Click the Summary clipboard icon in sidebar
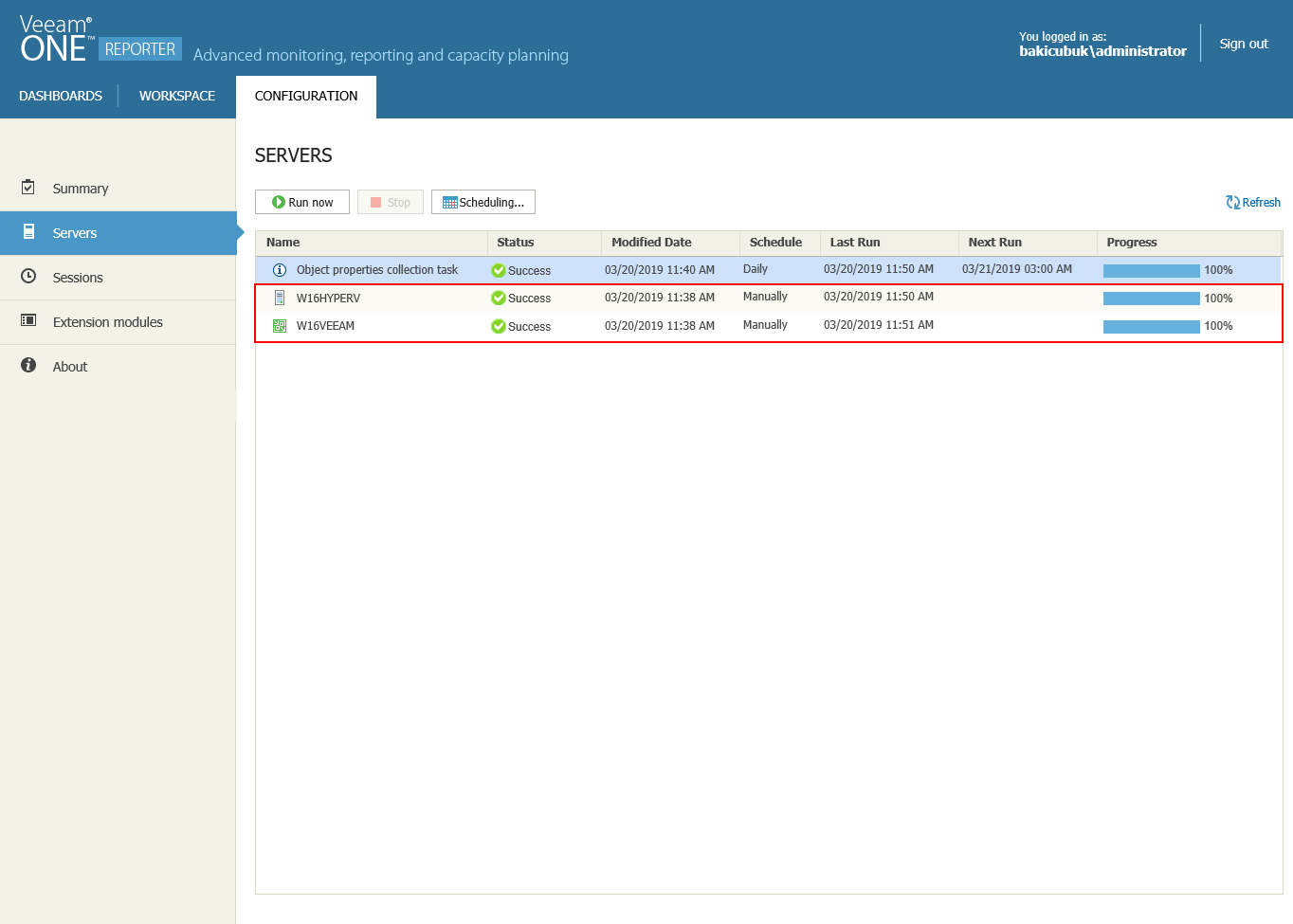This screenshot has height=924, width=1293. [28, 187]
